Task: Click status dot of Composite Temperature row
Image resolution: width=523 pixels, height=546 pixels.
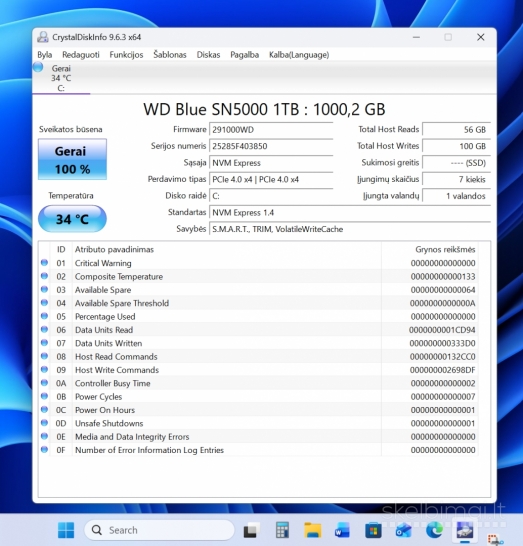Action: (44, 276)
